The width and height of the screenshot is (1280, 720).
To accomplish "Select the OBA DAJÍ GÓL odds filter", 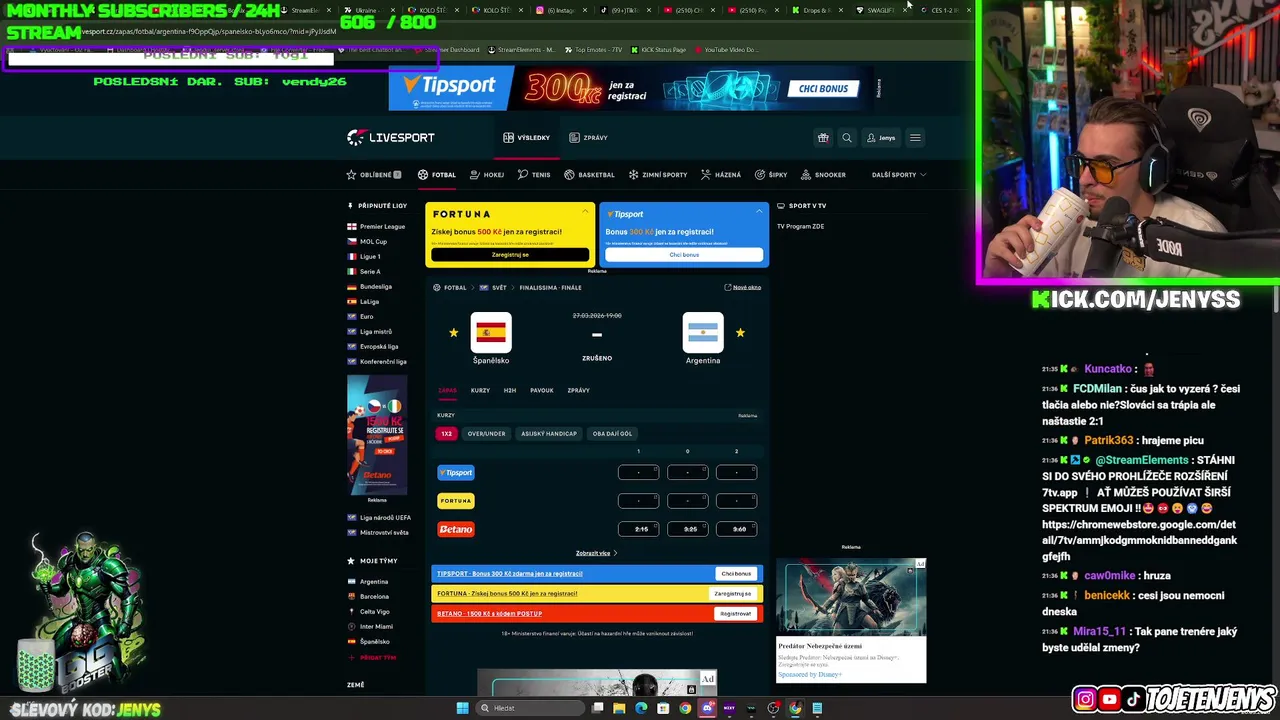I will coord(612,434).
